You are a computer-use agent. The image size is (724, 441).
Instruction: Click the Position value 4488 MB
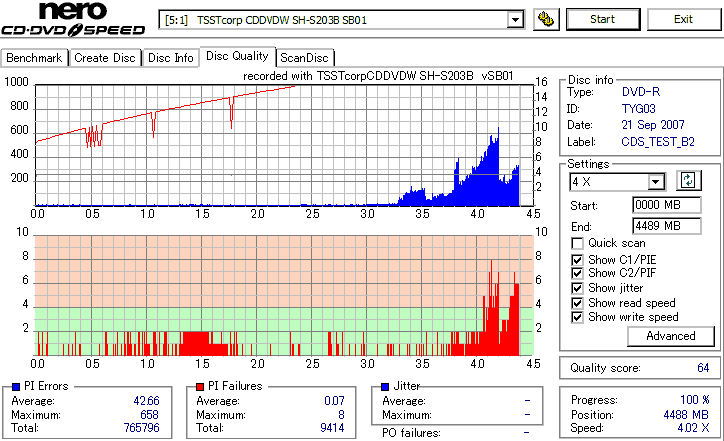(x=686, y=415)
